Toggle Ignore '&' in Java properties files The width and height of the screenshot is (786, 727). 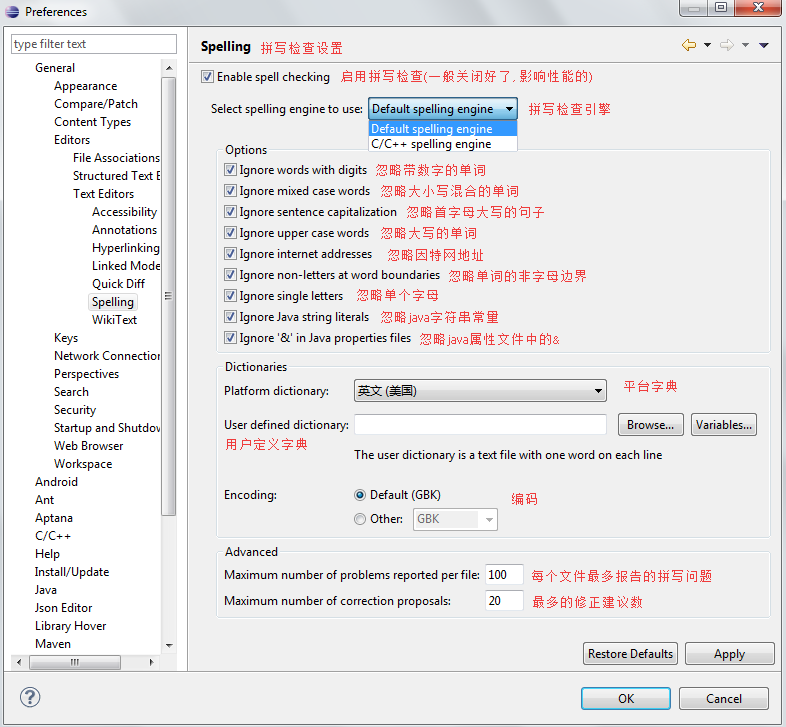[230, 338]
